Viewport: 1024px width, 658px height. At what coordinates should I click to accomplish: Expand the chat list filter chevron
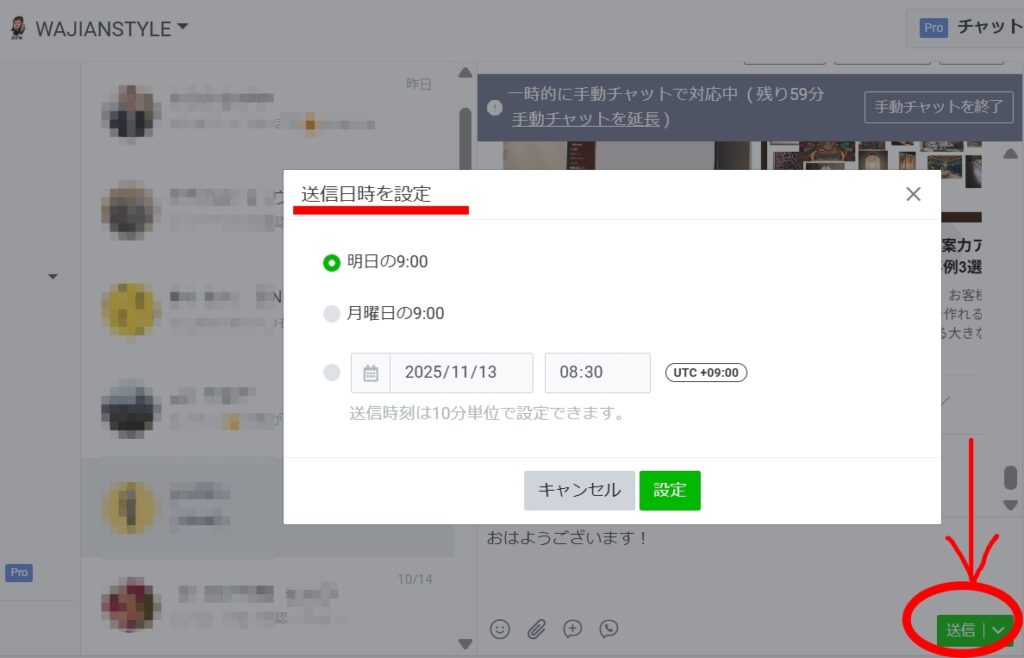(52, 277)
